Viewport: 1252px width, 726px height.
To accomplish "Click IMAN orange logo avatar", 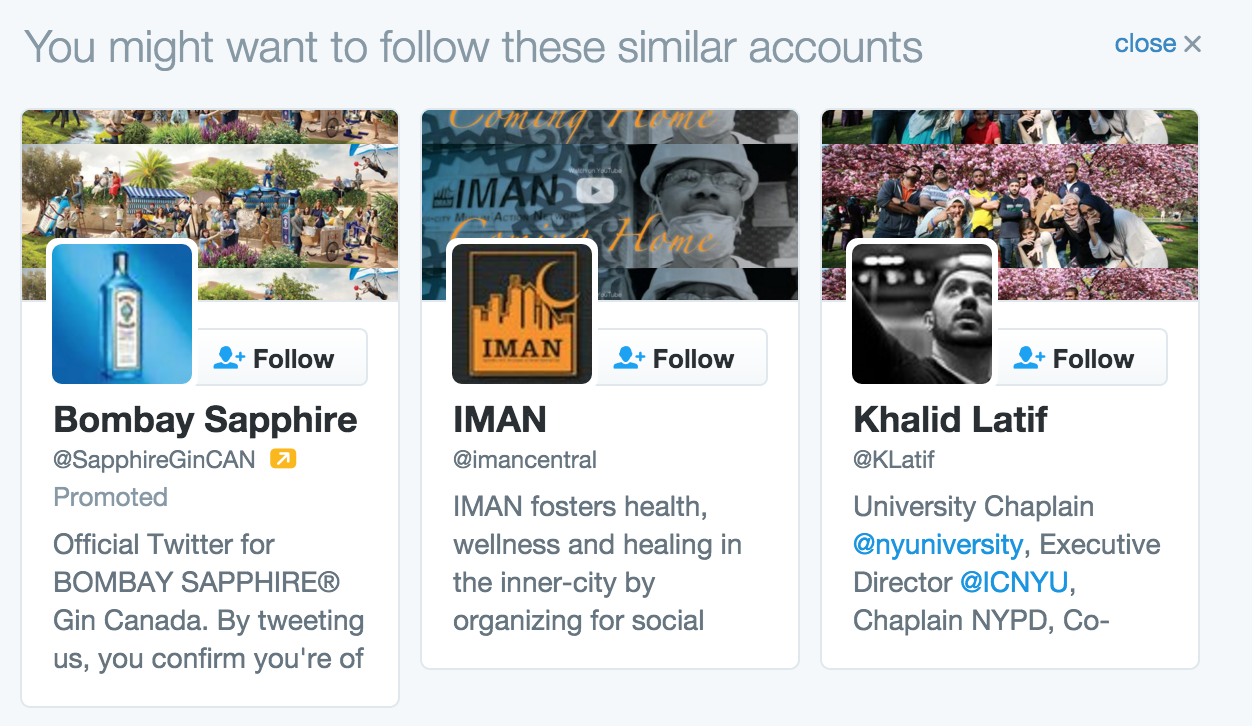I will (x=522, y=313).
